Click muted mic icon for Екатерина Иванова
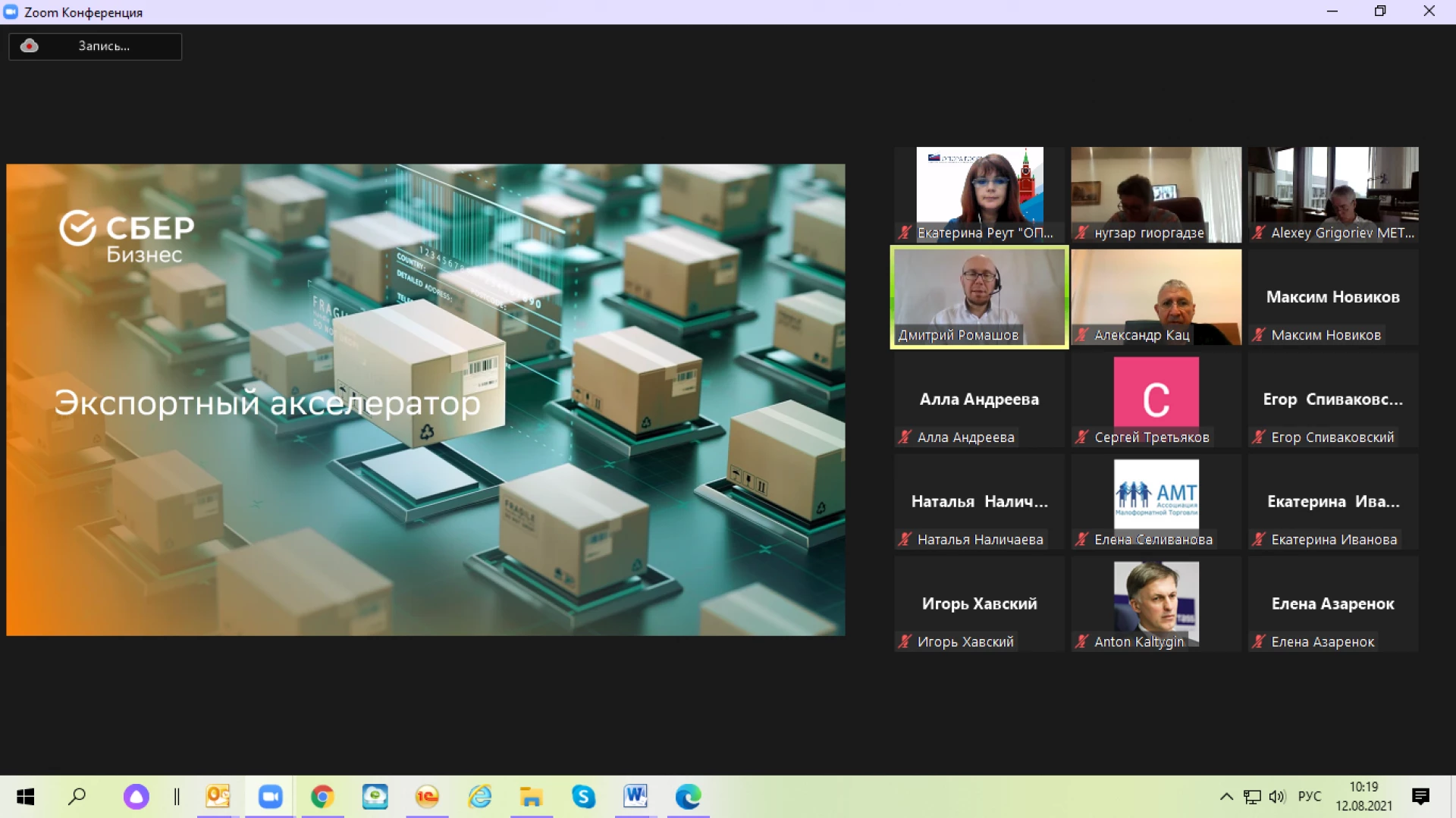The image size is (1456, 818). [1259, 540]
